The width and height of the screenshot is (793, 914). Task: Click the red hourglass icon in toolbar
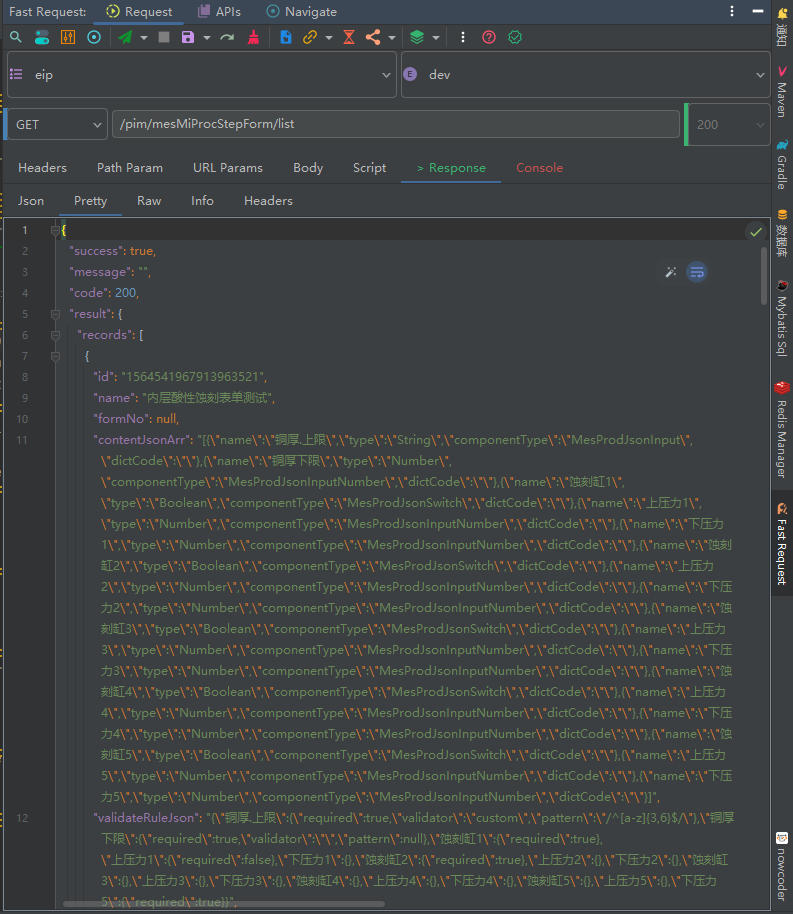348,37
